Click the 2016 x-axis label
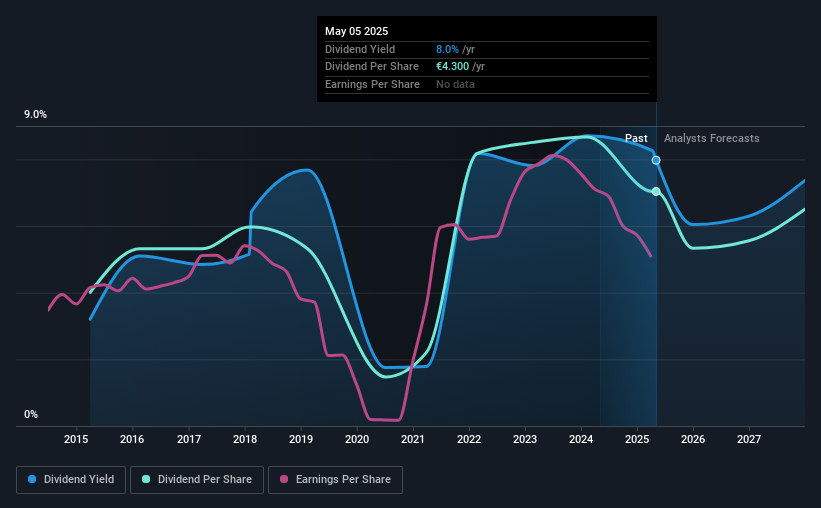Image resolution: width=821 pixels, height=508 pixels. pyautogui.click(x=132, y=439)
